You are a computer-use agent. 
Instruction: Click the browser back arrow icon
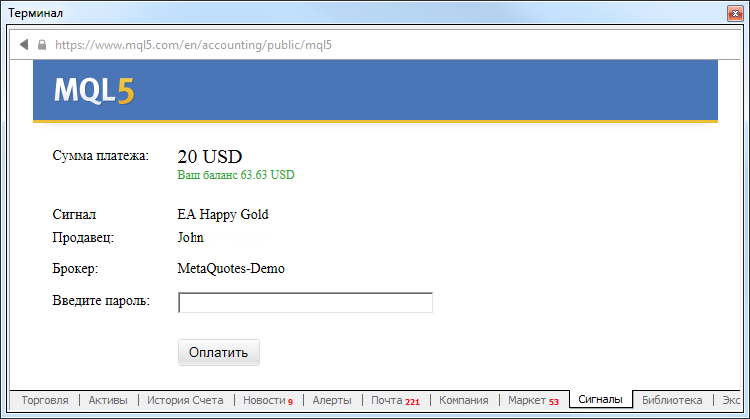point(24,44)
